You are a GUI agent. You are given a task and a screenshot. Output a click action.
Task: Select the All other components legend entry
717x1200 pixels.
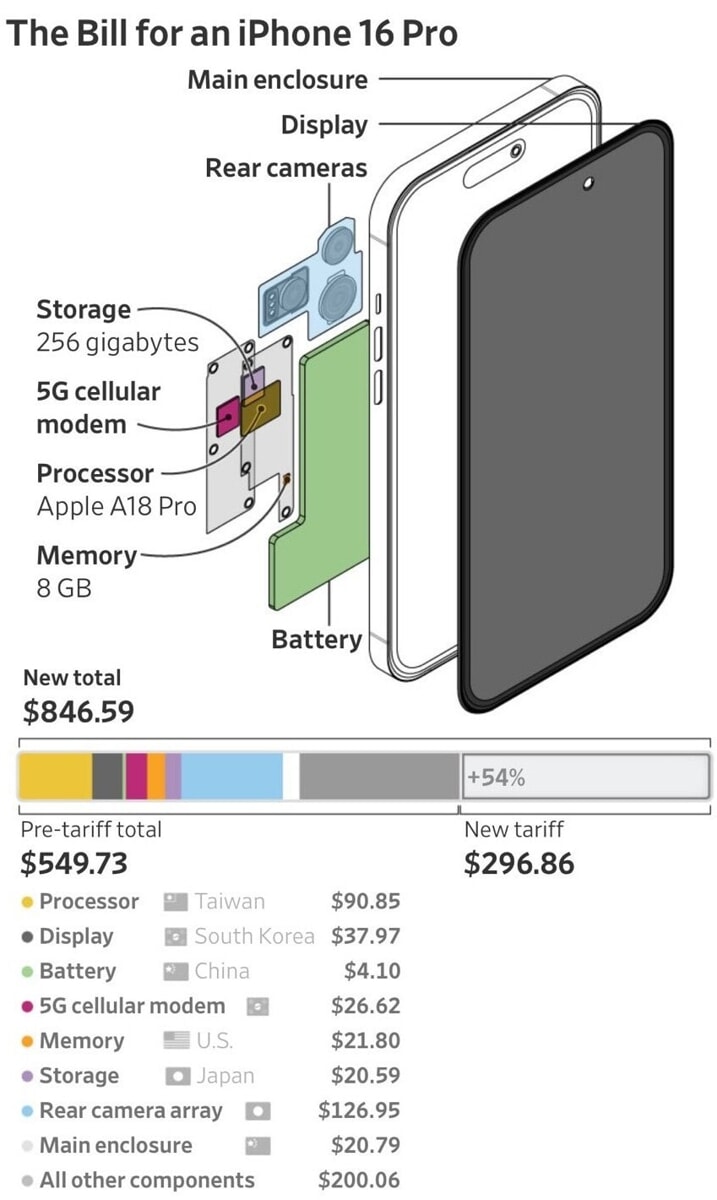(147, 1181)
